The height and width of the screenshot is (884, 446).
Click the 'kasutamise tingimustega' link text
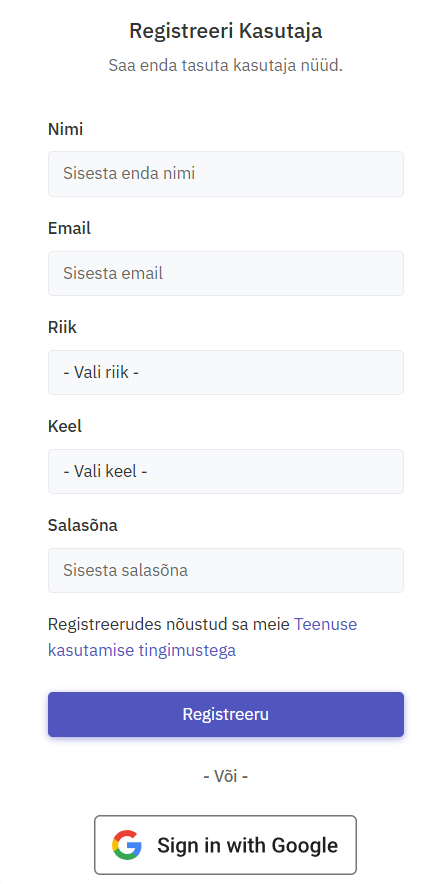pos(142,650)
